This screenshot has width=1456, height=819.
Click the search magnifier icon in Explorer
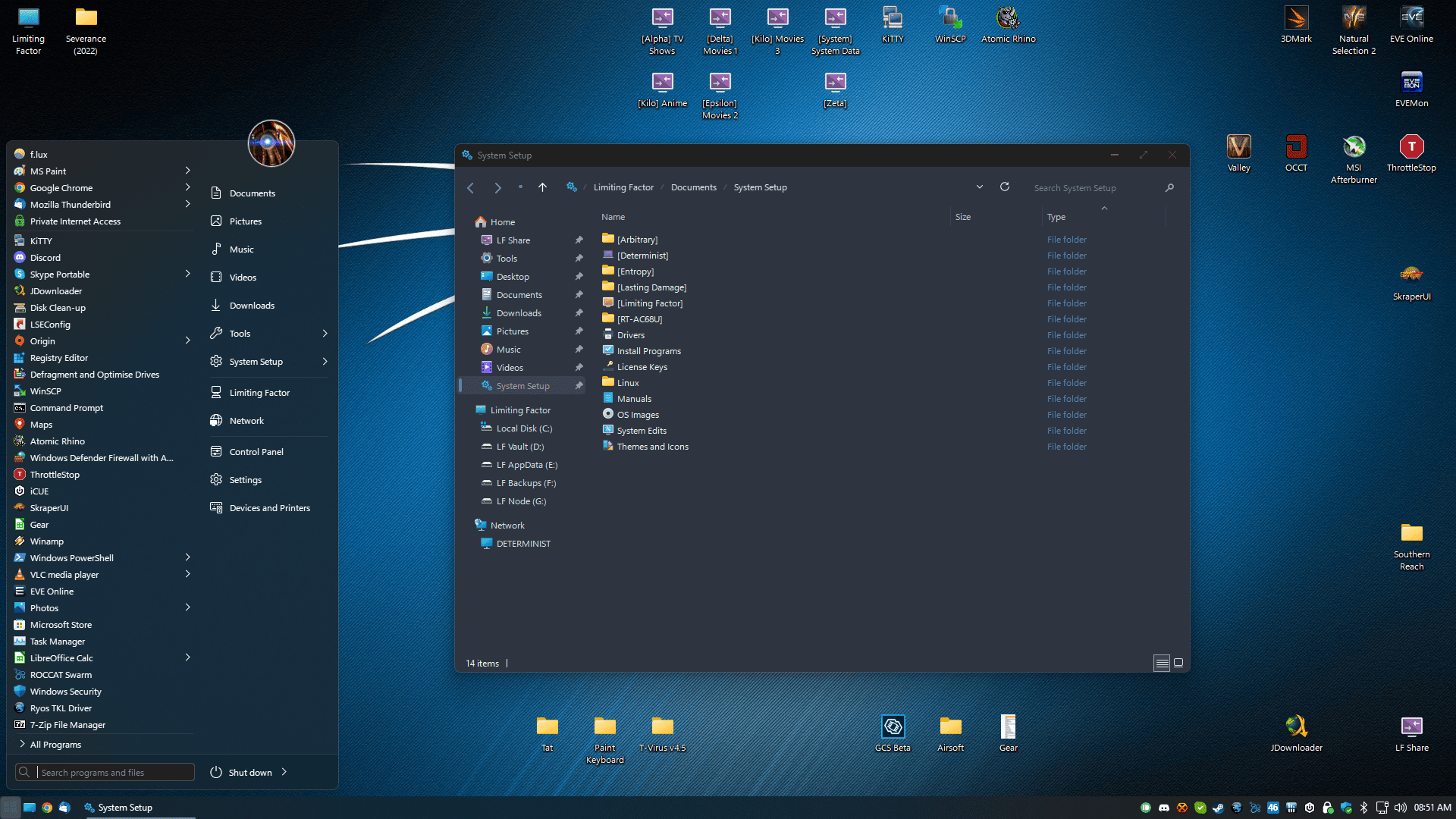(x=1169, y=187)
